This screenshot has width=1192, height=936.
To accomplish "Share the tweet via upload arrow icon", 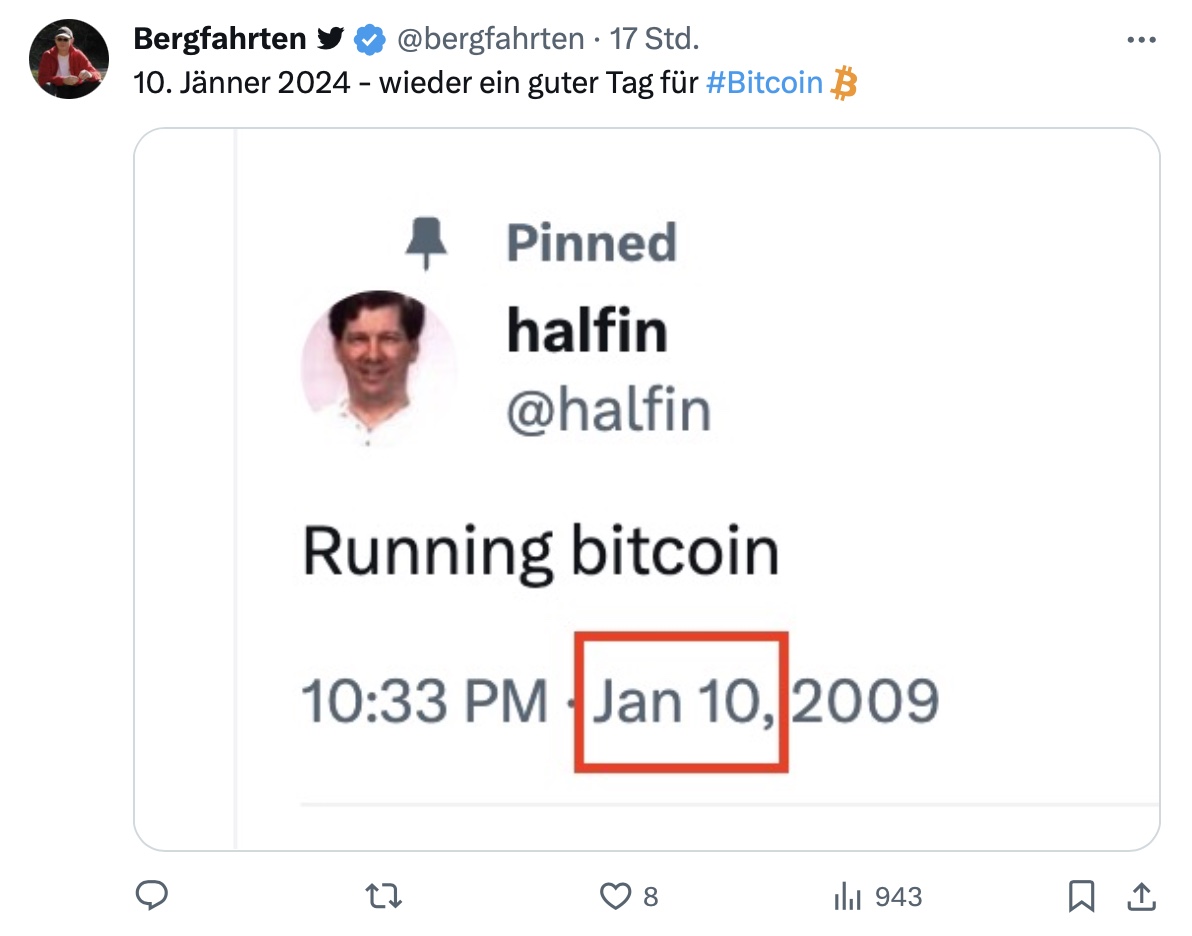I will click(x=1140, y=896).
